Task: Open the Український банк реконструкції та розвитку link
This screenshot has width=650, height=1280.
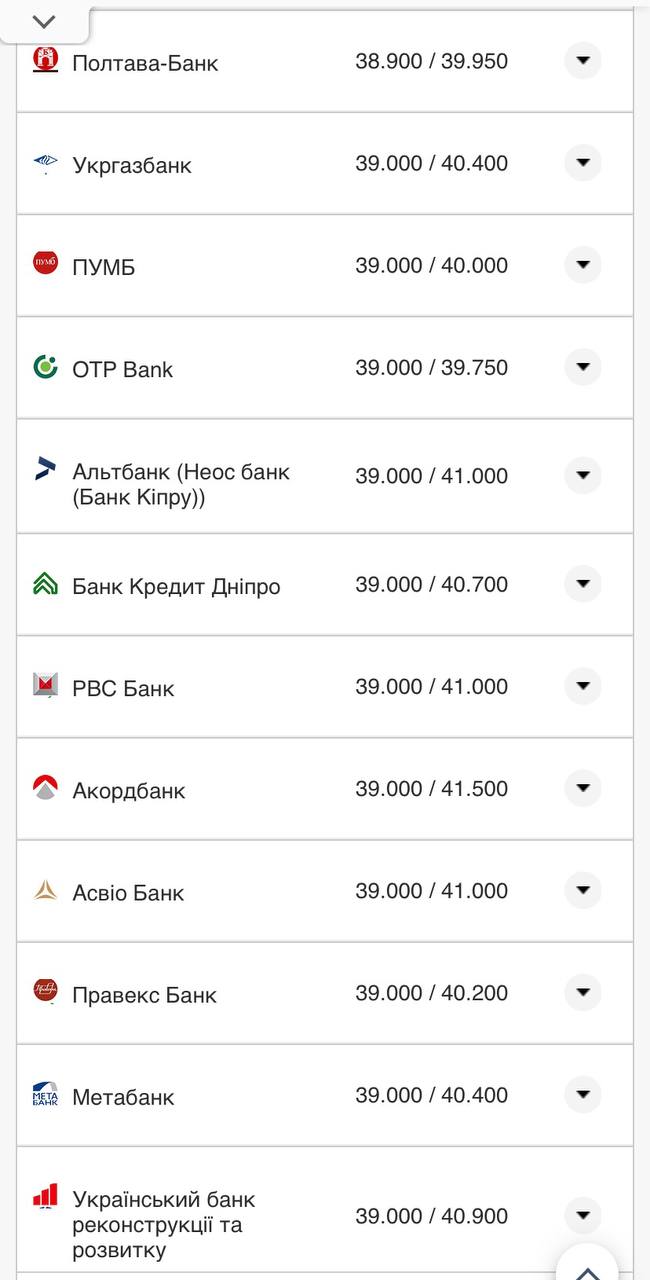Action: (x=163, y=1224)
